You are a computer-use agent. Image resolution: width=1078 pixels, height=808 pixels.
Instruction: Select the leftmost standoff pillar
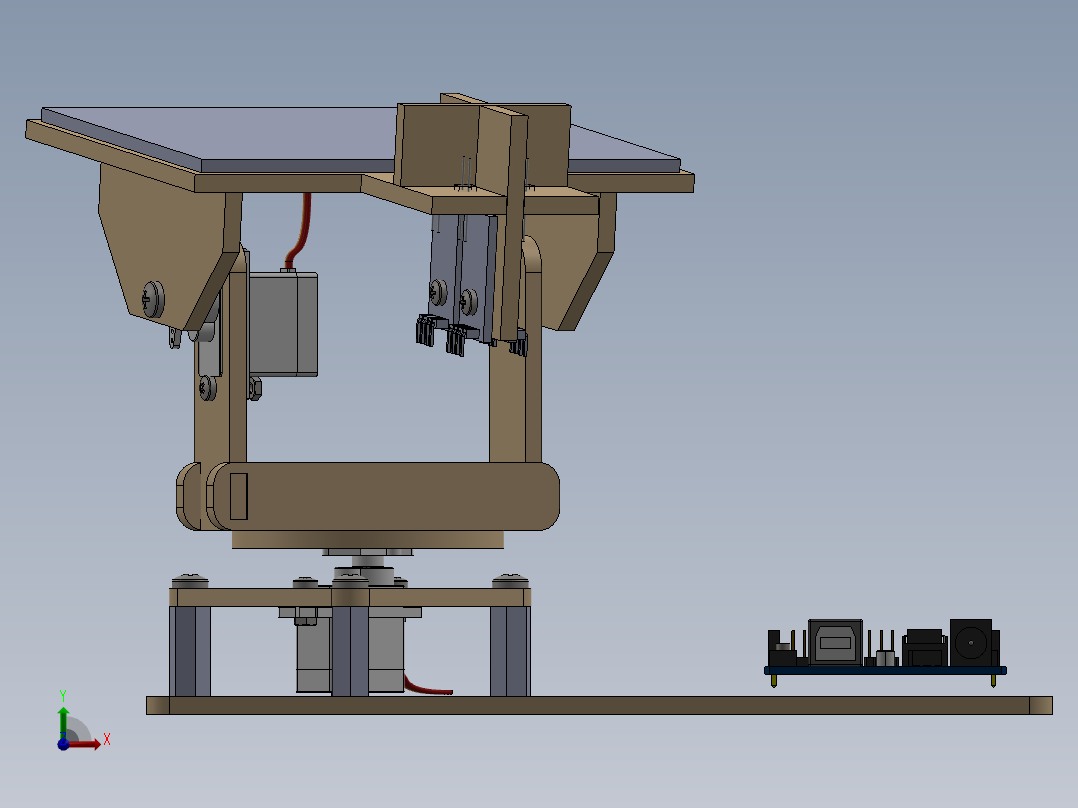190,651
